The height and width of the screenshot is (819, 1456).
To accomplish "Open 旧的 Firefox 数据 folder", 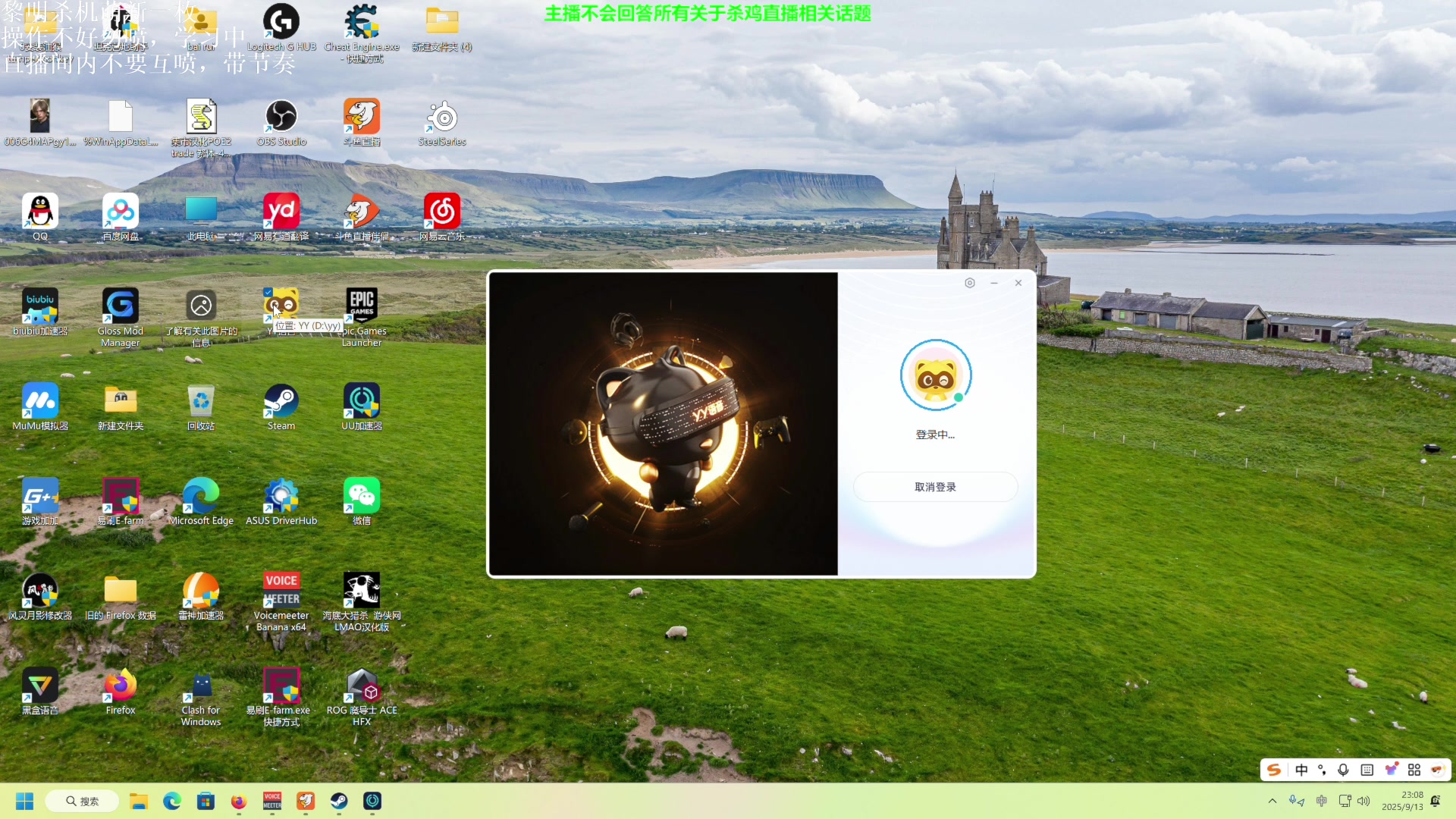I will 121,596.
